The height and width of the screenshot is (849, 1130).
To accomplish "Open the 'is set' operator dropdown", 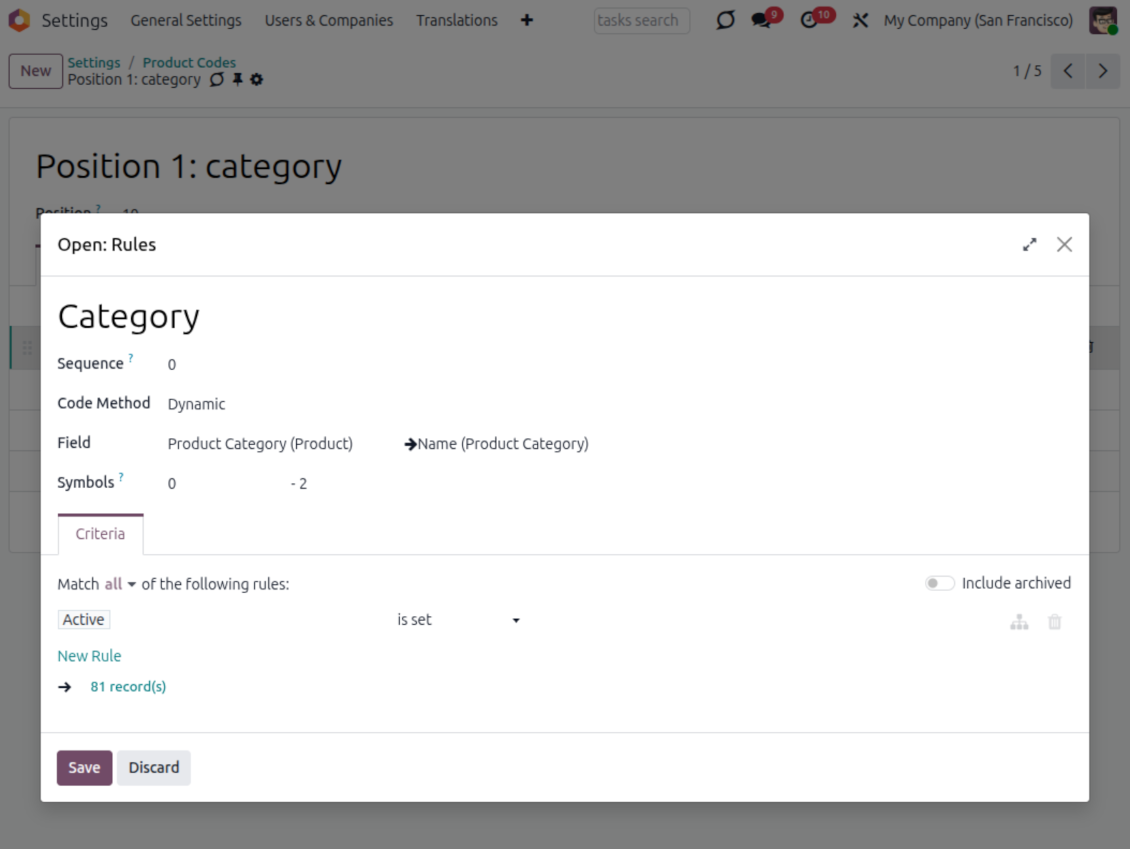I will point(458,620).
